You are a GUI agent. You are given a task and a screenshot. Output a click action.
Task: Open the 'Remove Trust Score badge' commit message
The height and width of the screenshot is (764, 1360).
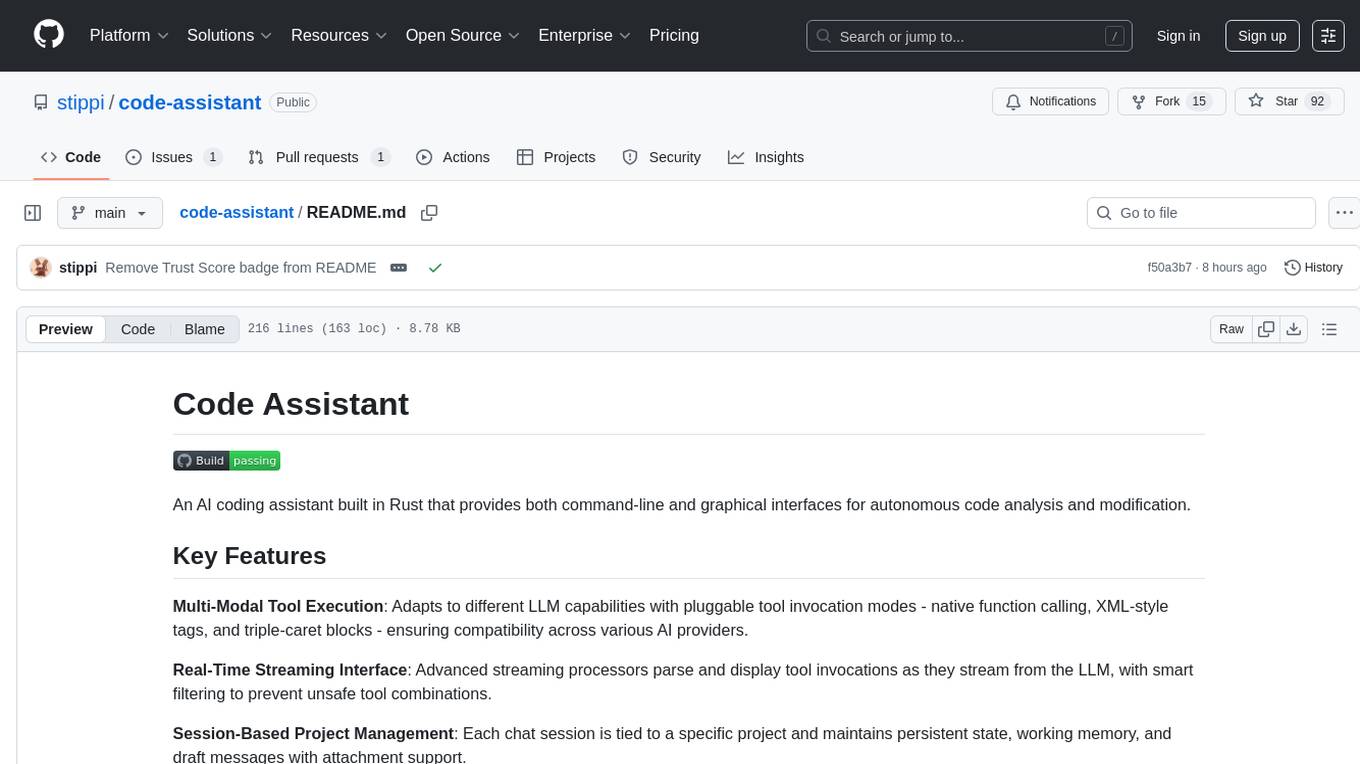[240, 267]
